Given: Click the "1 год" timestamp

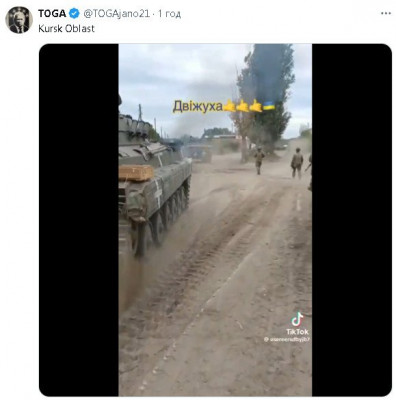Looking at the screenshot, I should (x=170, y=14).
